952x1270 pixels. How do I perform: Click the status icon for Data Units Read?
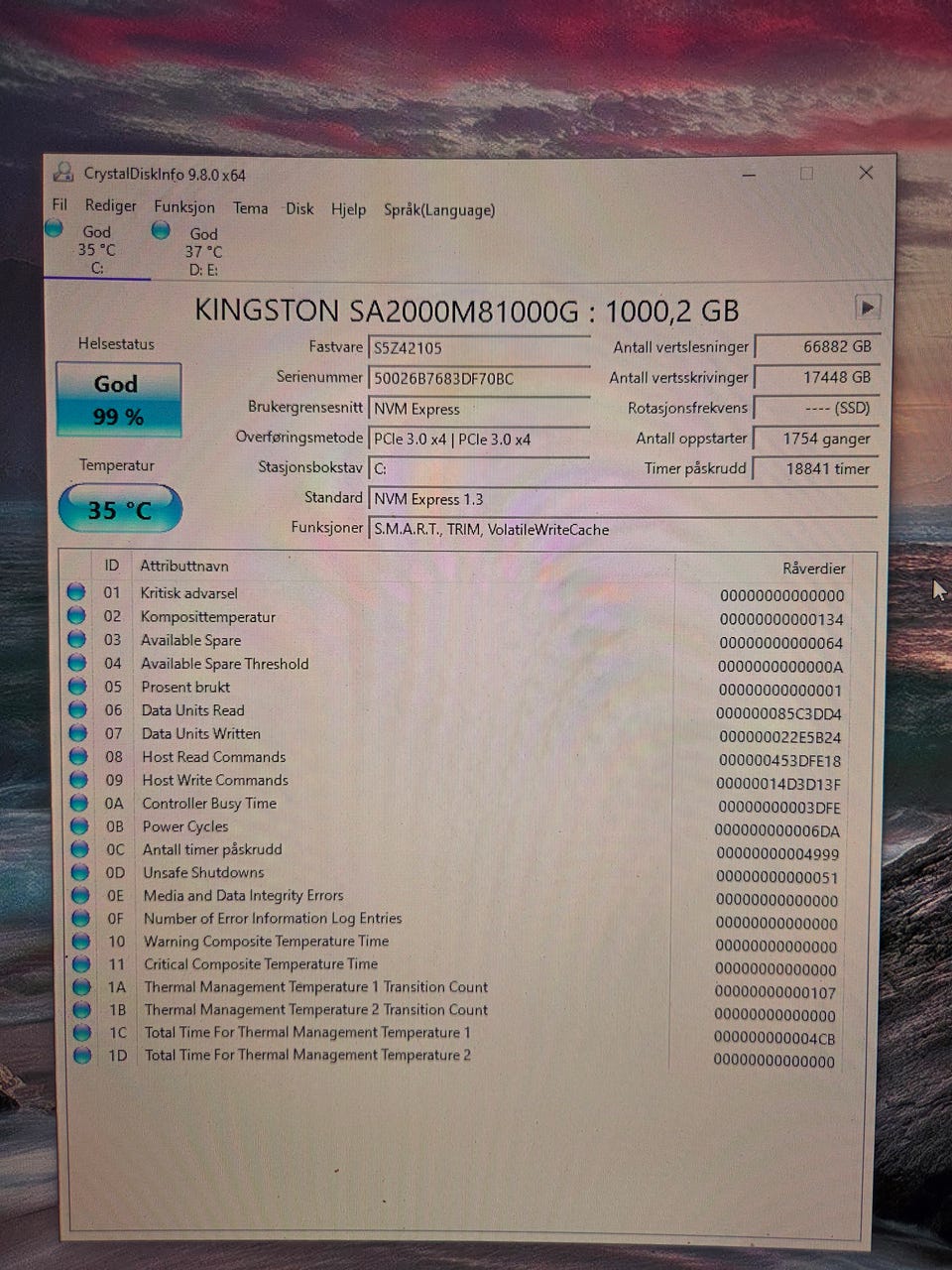pyautogui.click(x=77, y=709)
